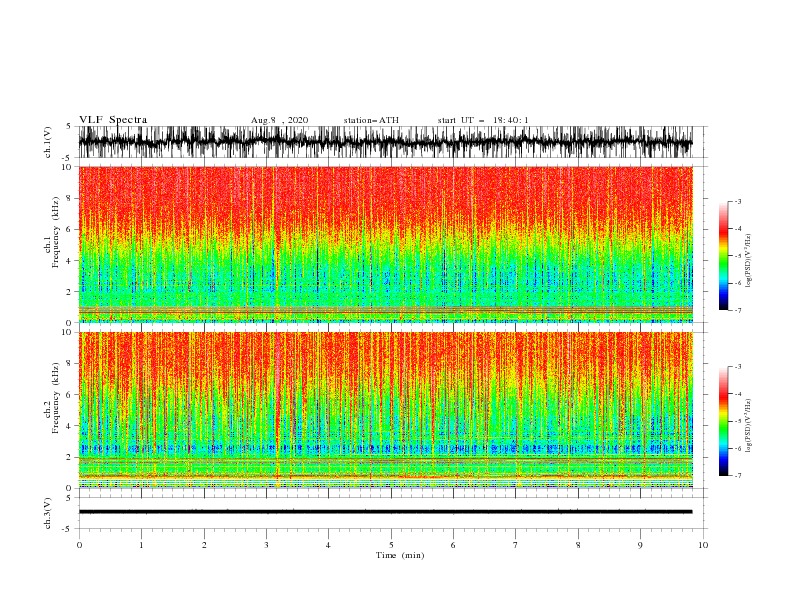Image resolution: width=792 pixels, height=612 pixels.
Task: Click the ch.2 colorbar "-3" tick value
Action: tap(738, 367)
